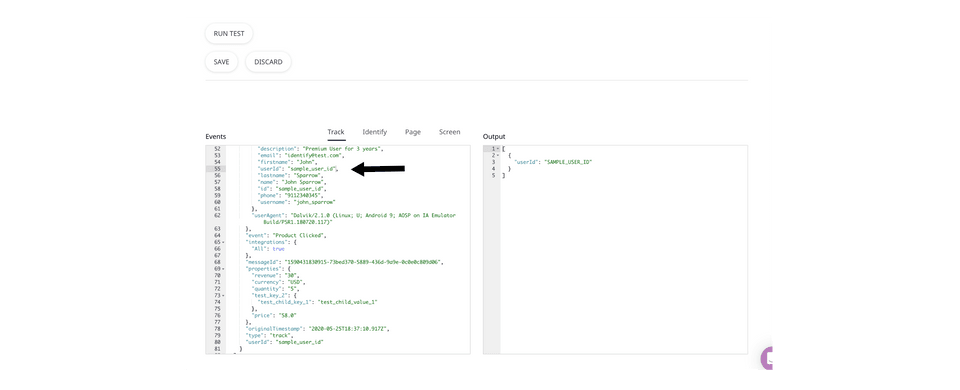Fold the test_key_2 block at line 73
This screenshot has height=390, width=960.
pyautogui.click(x=223, y=295)
